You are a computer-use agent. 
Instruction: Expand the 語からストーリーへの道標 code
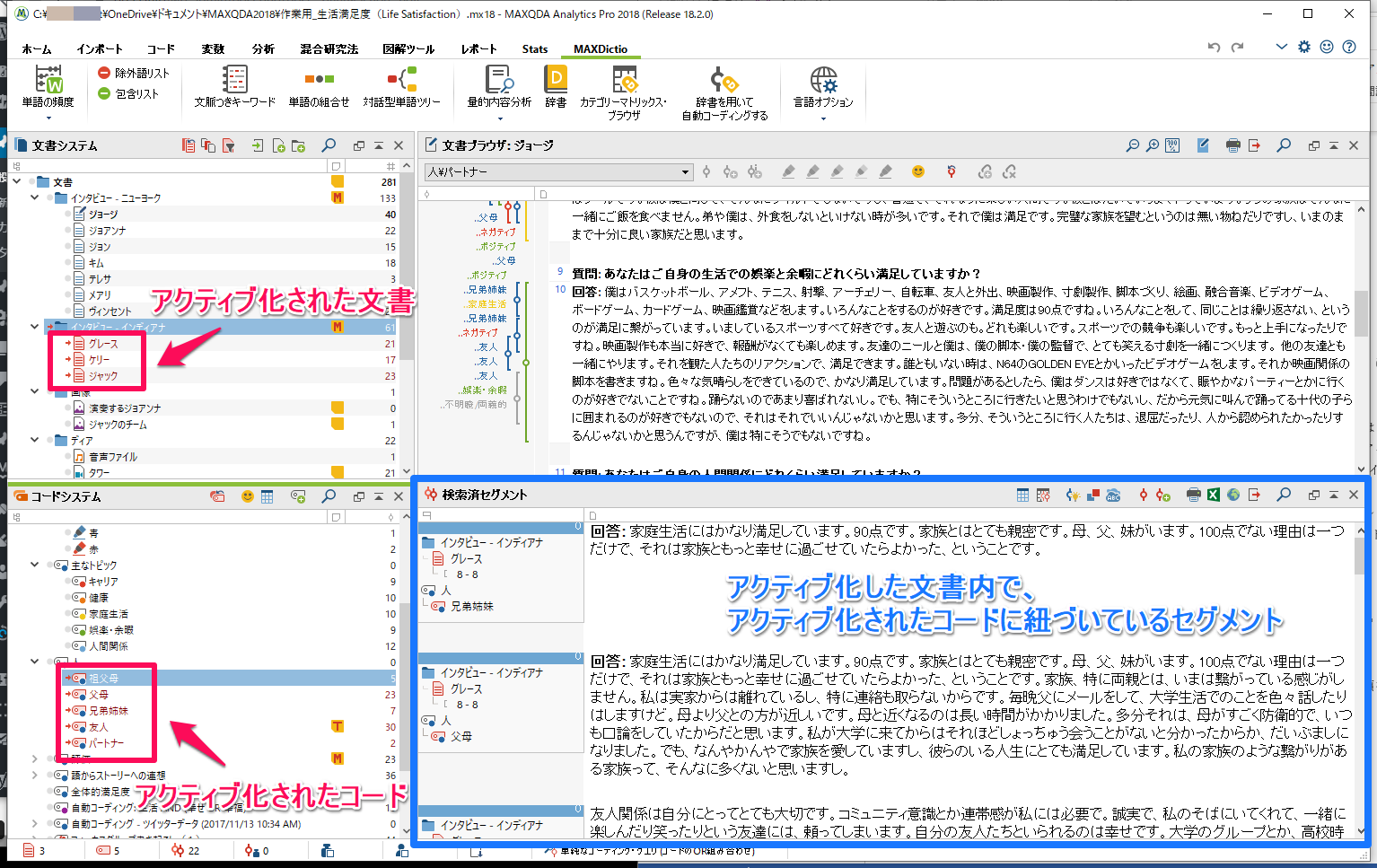click(x=34, y=775)
